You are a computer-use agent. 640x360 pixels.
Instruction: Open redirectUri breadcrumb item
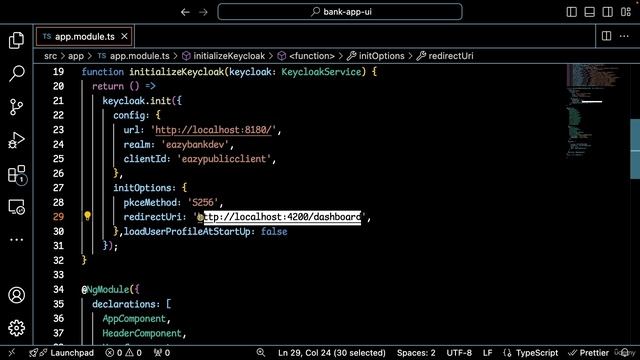[x=445, y=56]
